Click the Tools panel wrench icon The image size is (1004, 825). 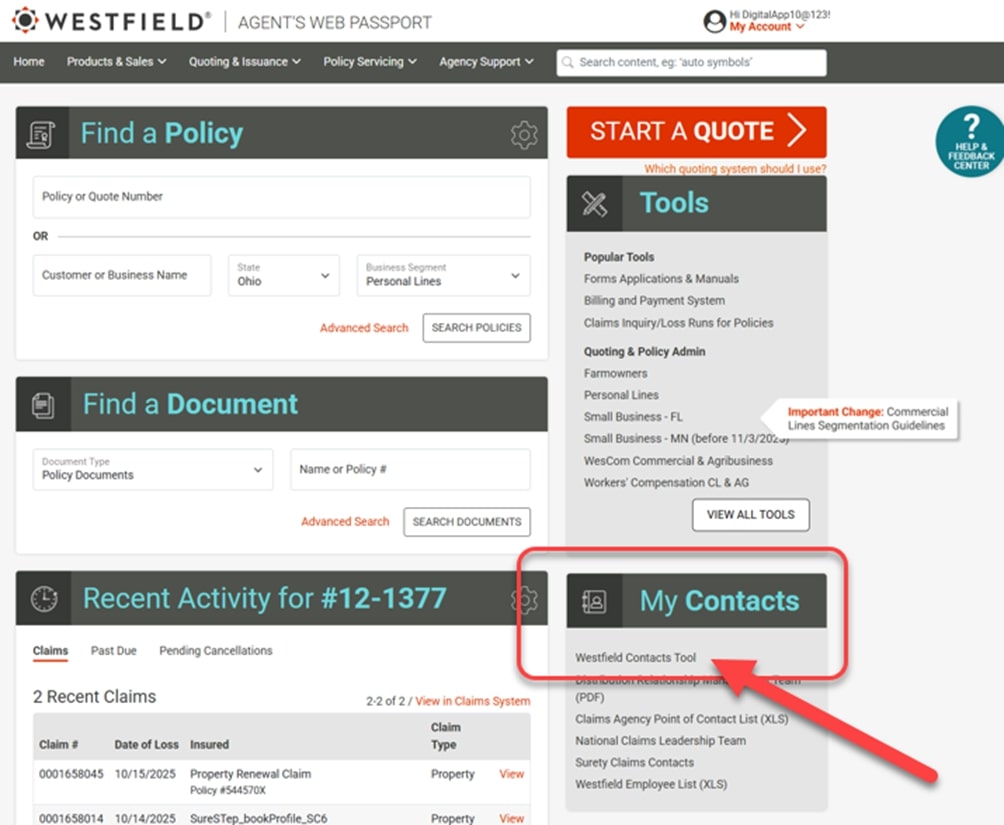[594, 204]
